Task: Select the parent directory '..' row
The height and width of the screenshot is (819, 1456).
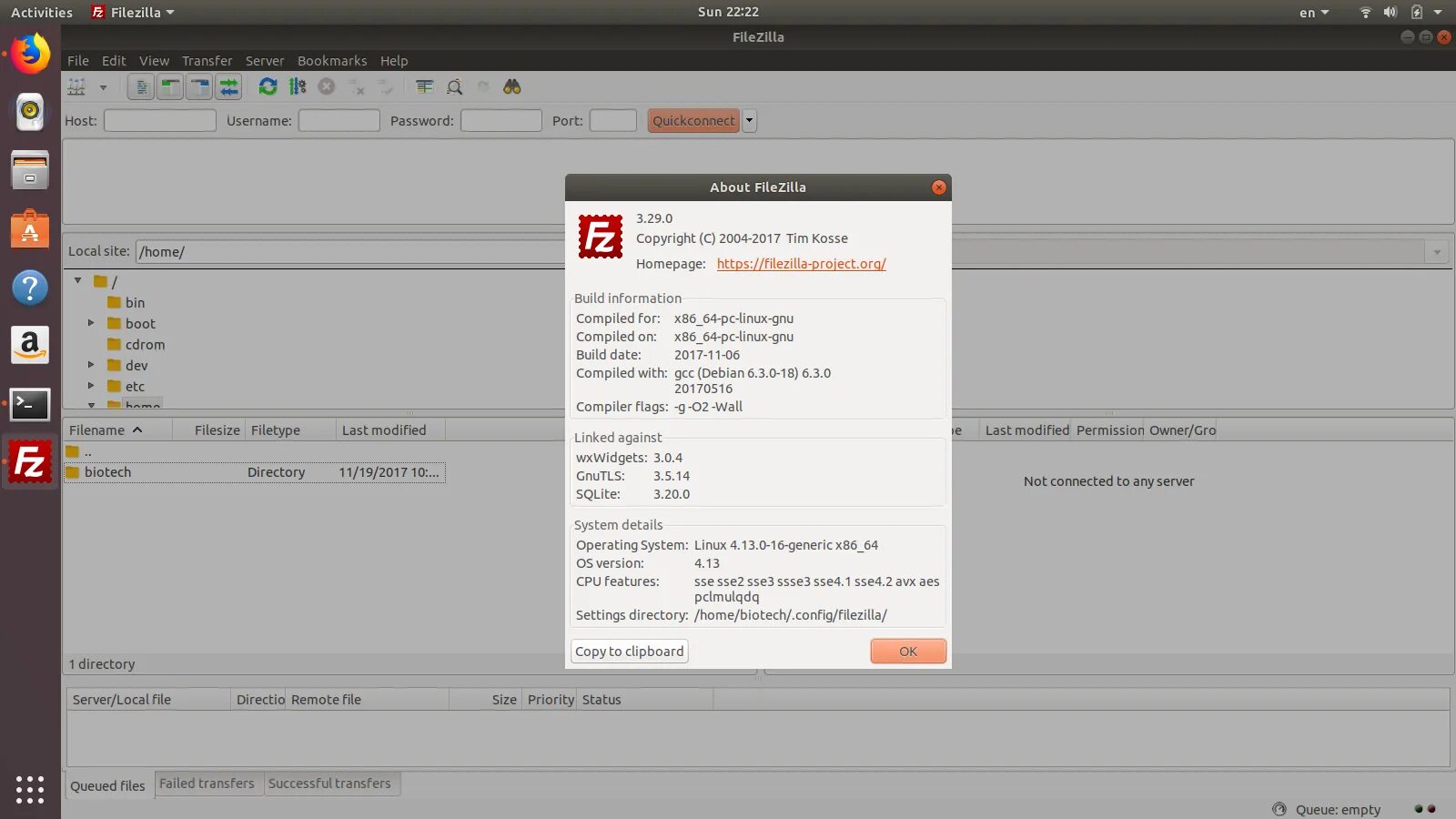Action: coord(255,451)
